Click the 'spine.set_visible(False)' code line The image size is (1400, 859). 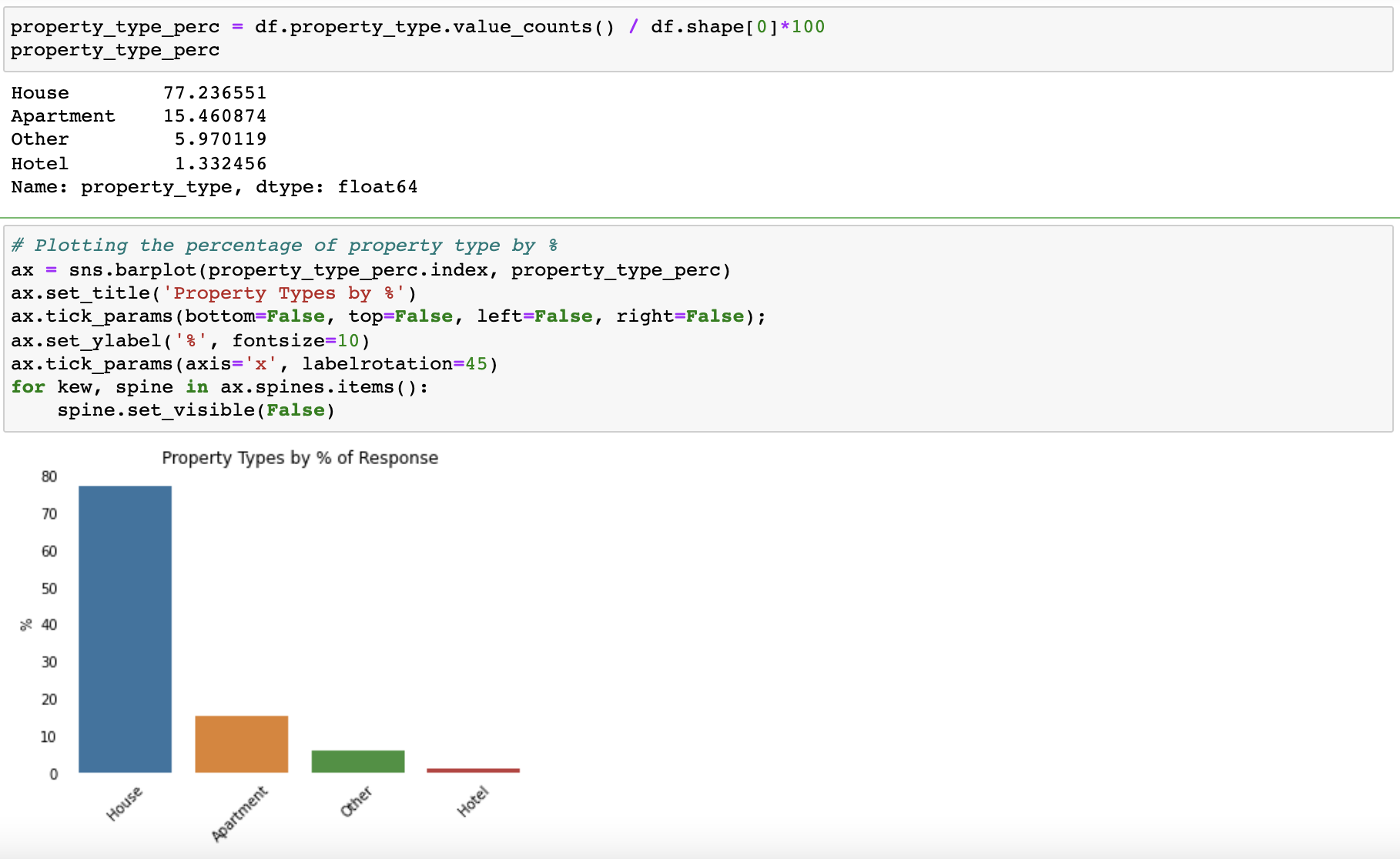pyautogui.click(x=196, y=410)
